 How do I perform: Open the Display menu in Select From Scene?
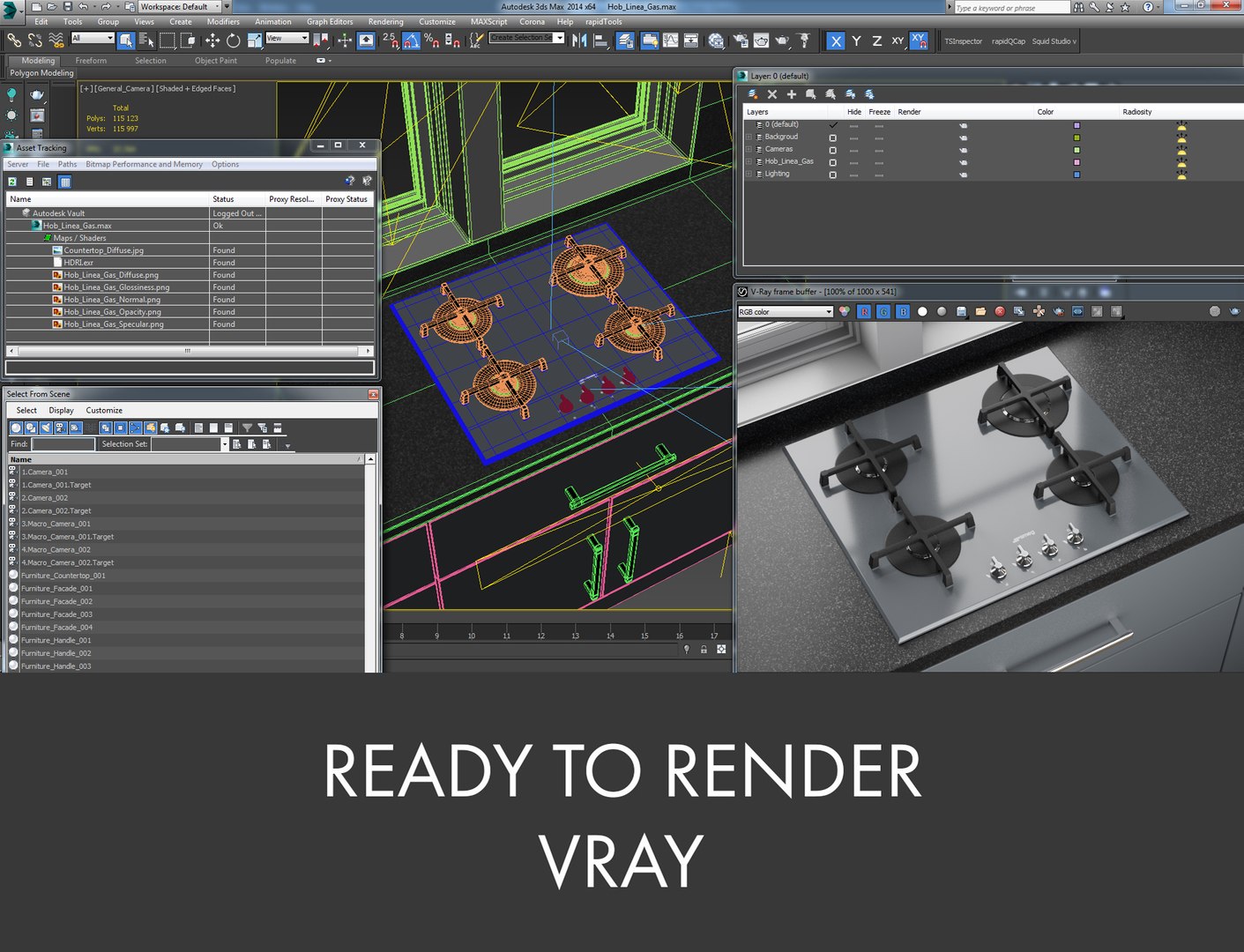[x=61, y=411]
